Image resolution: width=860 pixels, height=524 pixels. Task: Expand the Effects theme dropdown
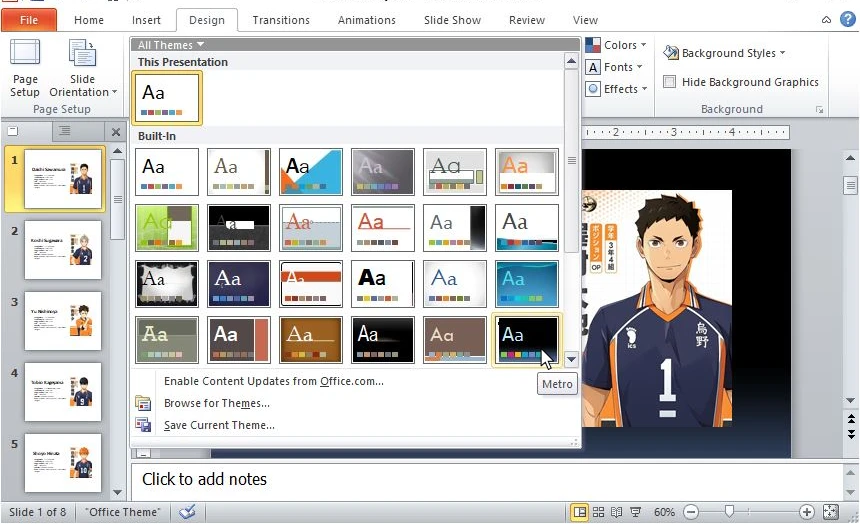(616, 89)
